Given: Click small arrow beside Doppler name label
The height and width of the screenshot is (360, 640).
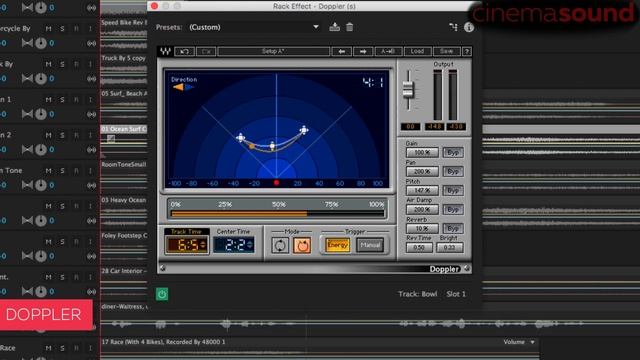Looking at the screenshot, I should tap(467, 268).
